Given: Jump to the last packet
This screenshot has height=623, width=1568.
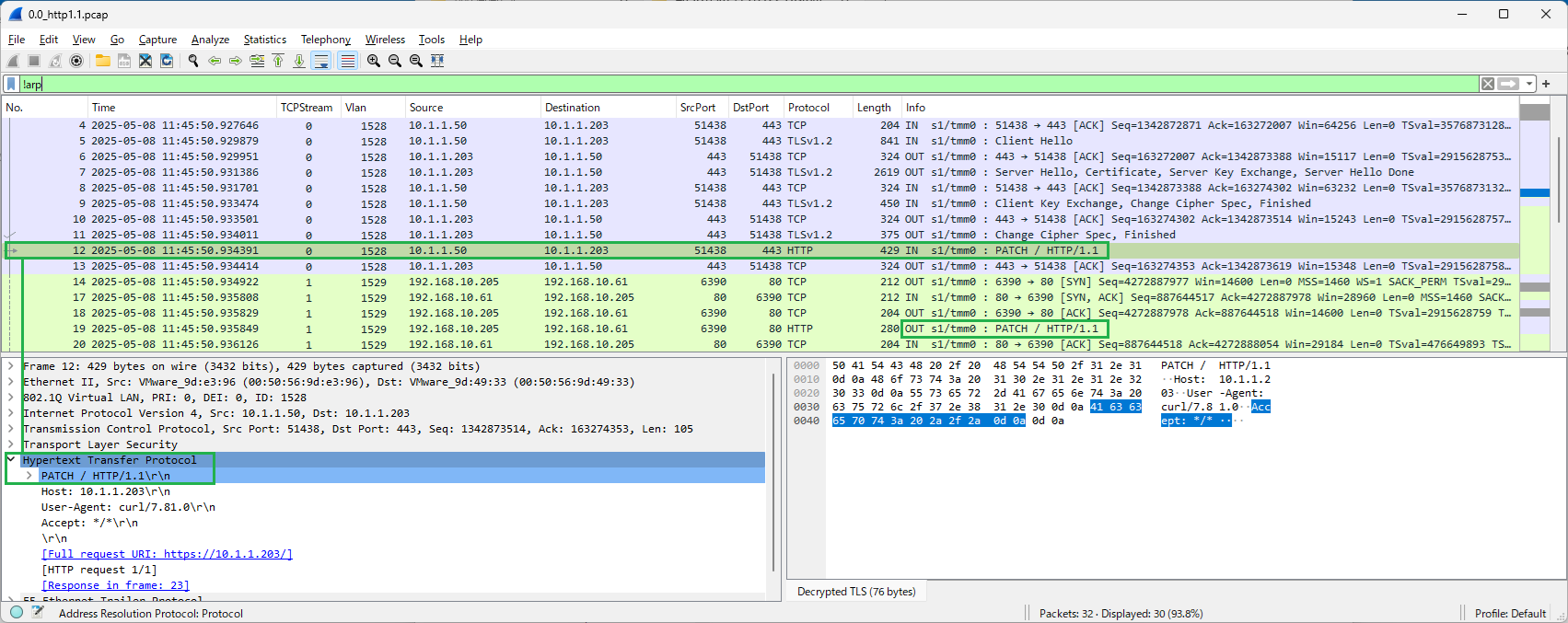Looking at the screenshot, I should 299,61.
